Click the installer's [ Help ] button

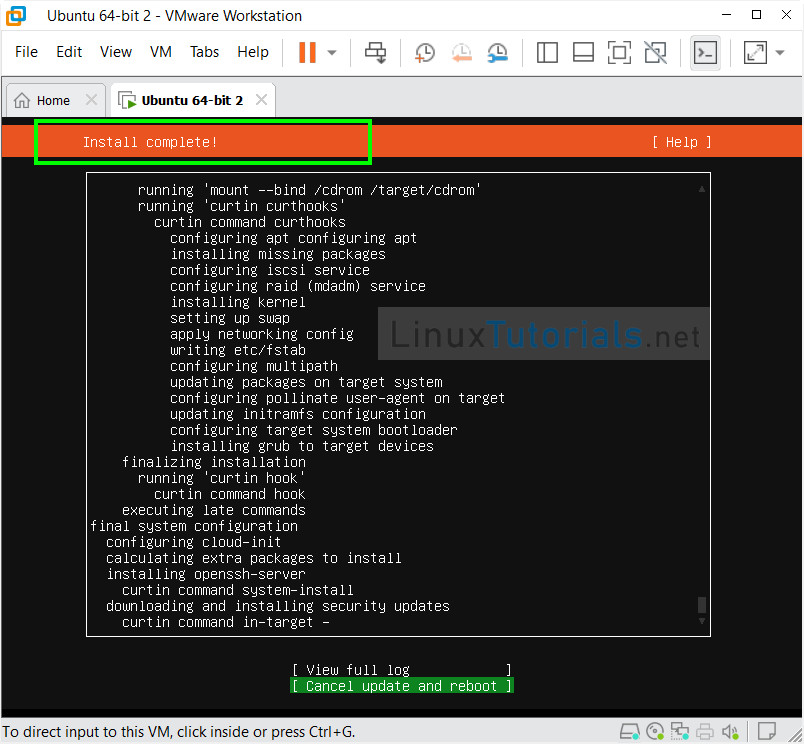(x=681, y=142)
